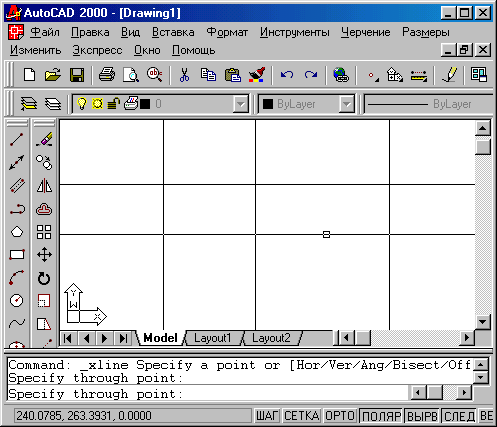Make object's layer current
Screen dimensions: 497x427
pos(29,104)
